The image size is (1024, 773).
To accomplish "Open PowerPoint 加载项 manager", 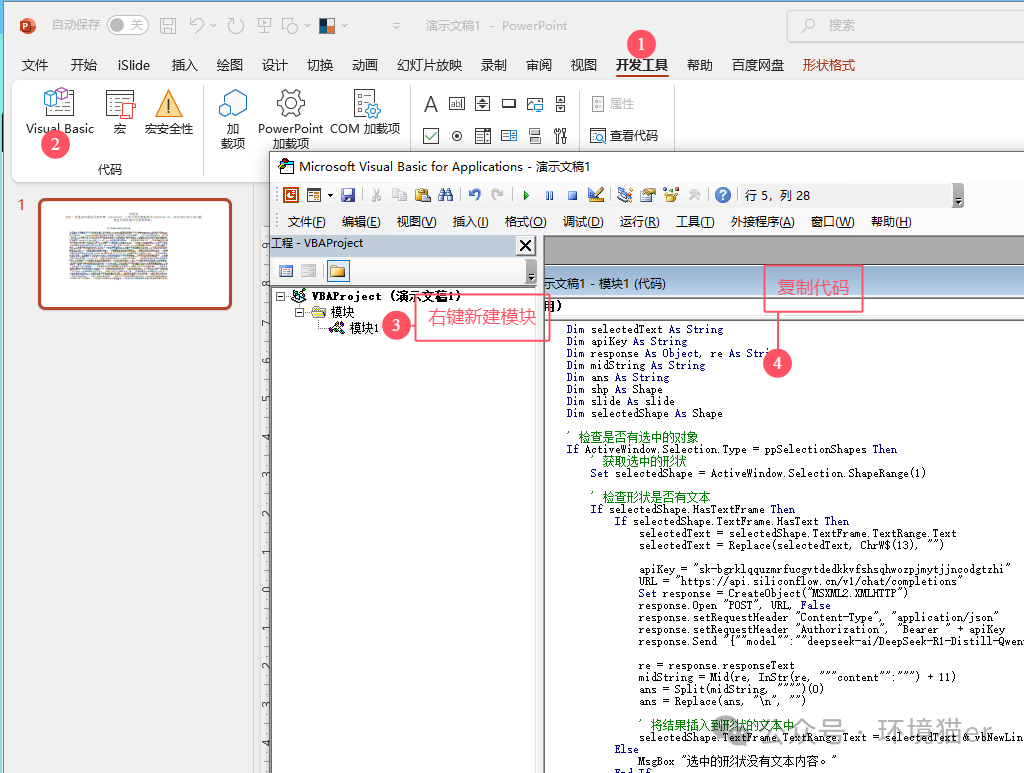I will tap(291, 119).
